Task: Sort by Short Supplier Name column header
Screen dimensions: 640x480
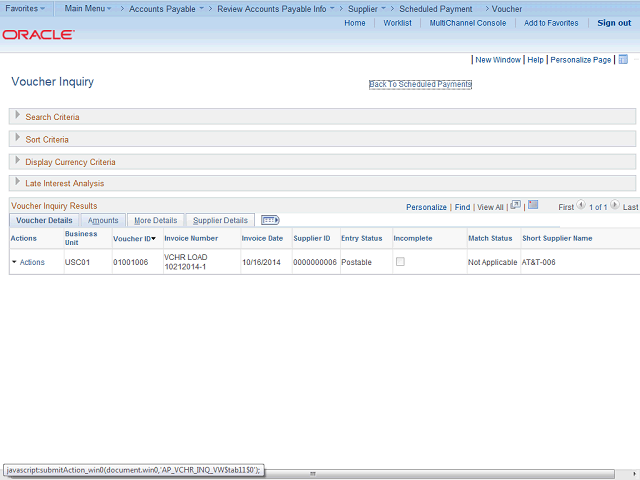Action: click(x=557, y=238)
